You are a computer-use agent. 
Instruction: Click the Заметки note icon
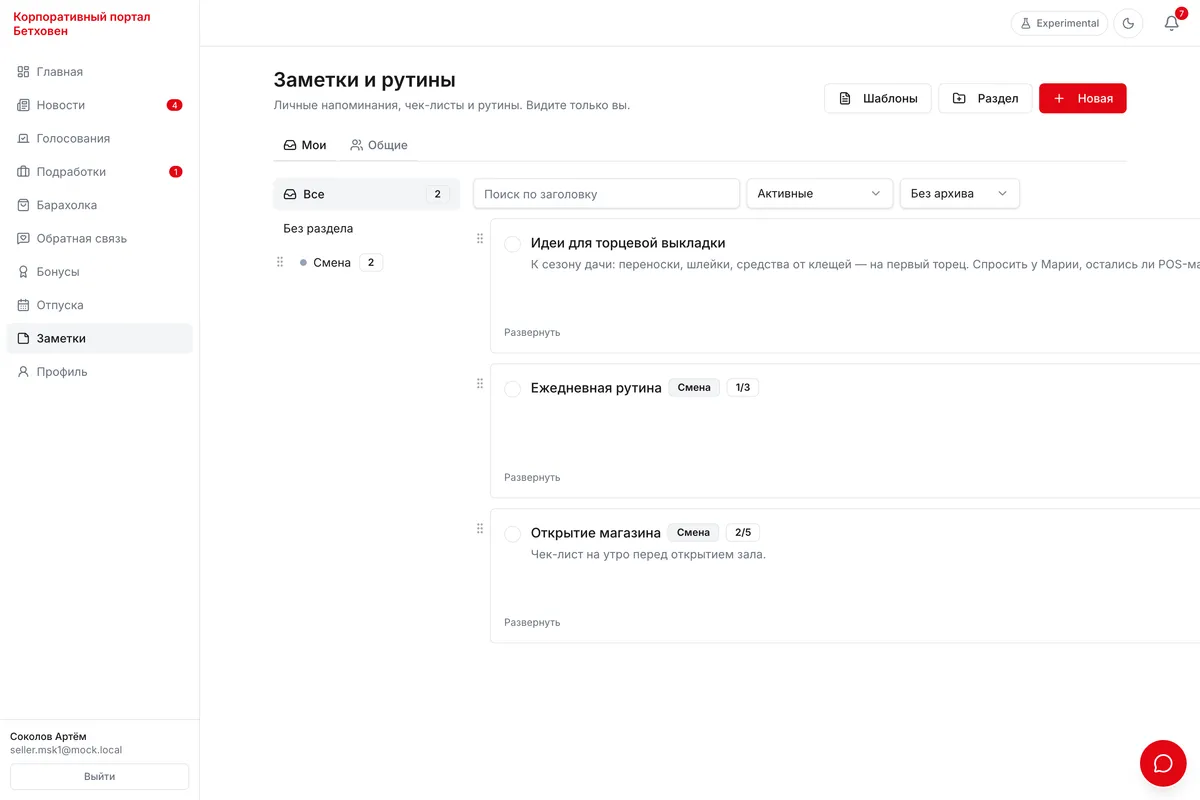tap(24, 338)
